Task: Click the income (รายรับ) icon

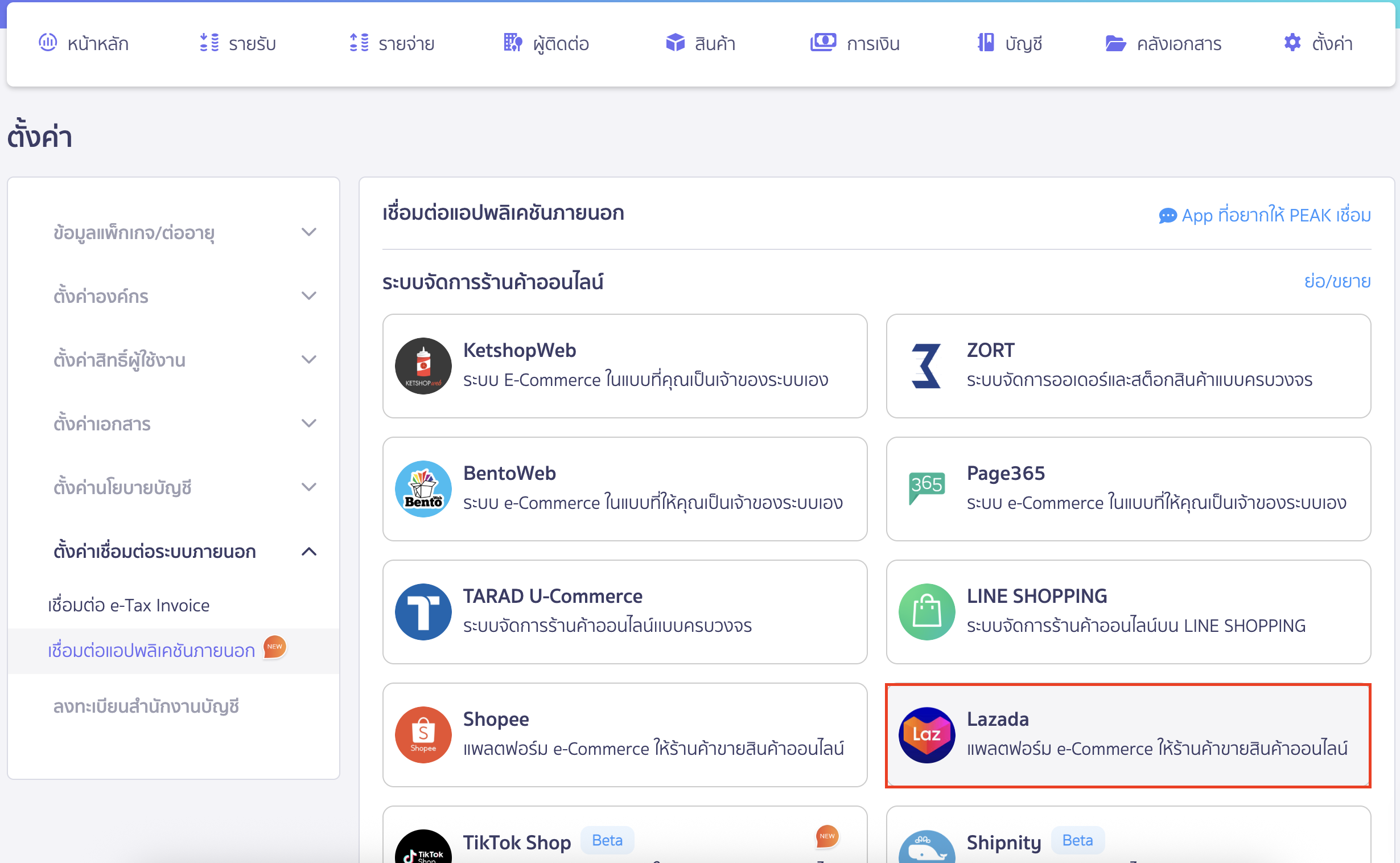Action: click(209, 42)
